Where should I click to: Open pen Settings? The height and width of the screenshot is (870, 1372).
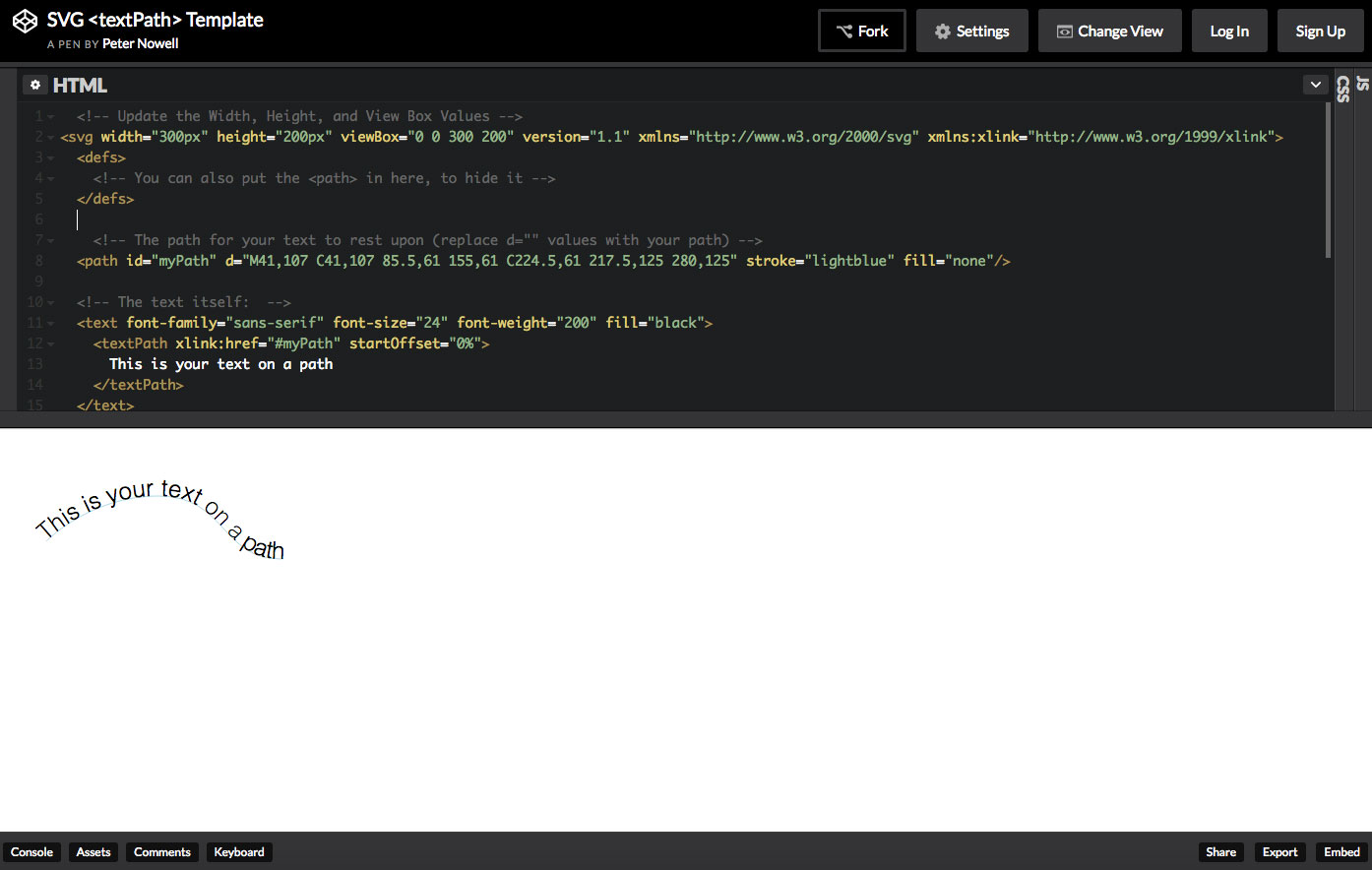point(971,31)
